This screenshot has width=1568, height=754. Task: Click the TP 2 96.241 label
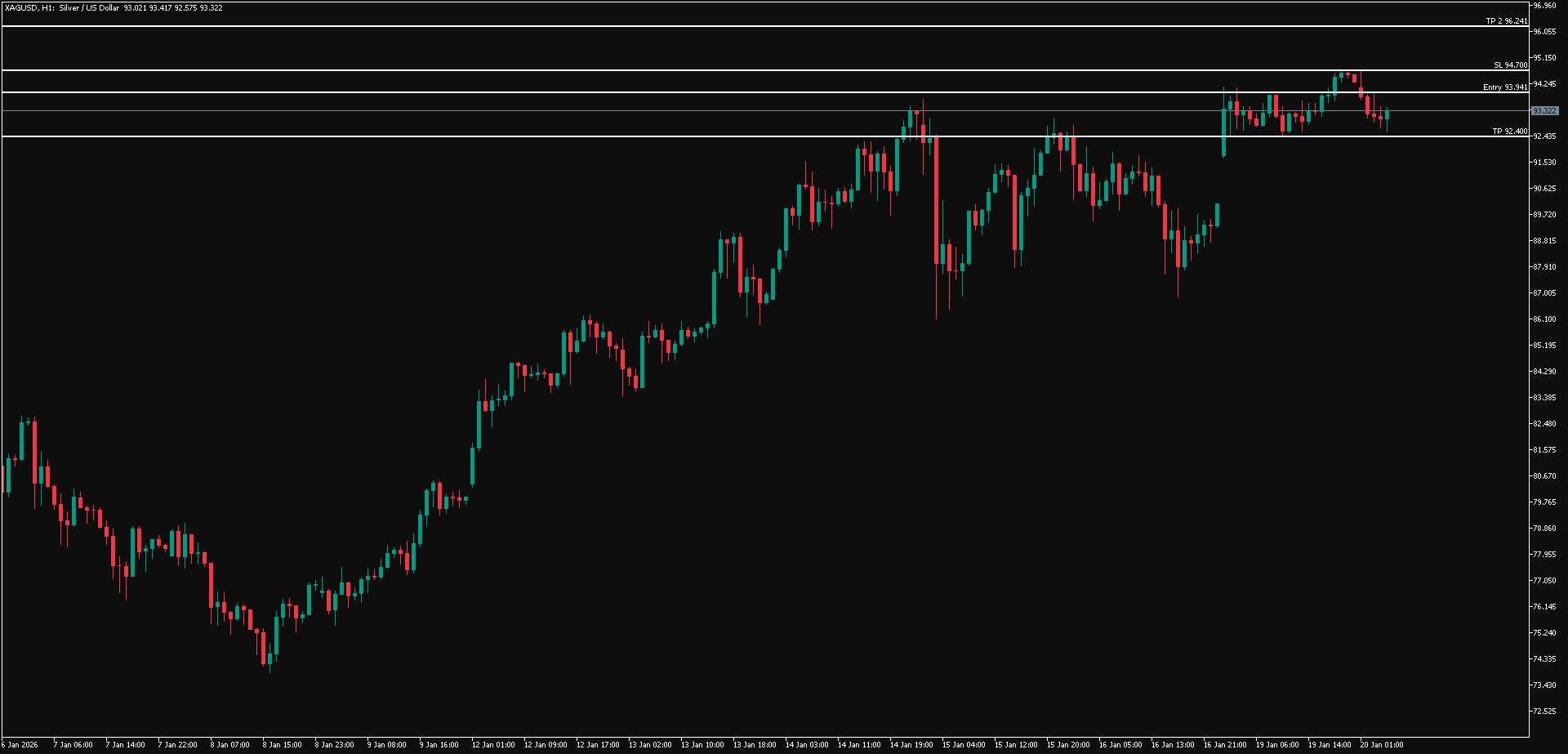coord(1506,21)
